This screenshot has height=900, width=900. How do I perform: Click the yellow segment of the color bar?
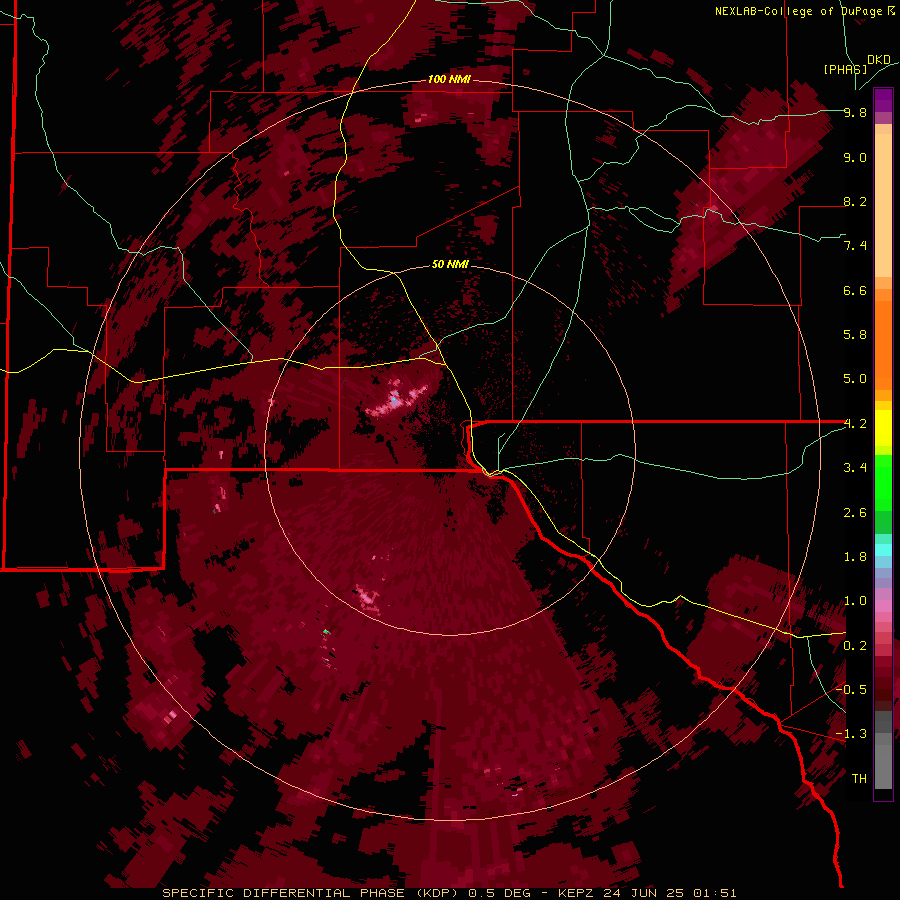pos(883,428)
